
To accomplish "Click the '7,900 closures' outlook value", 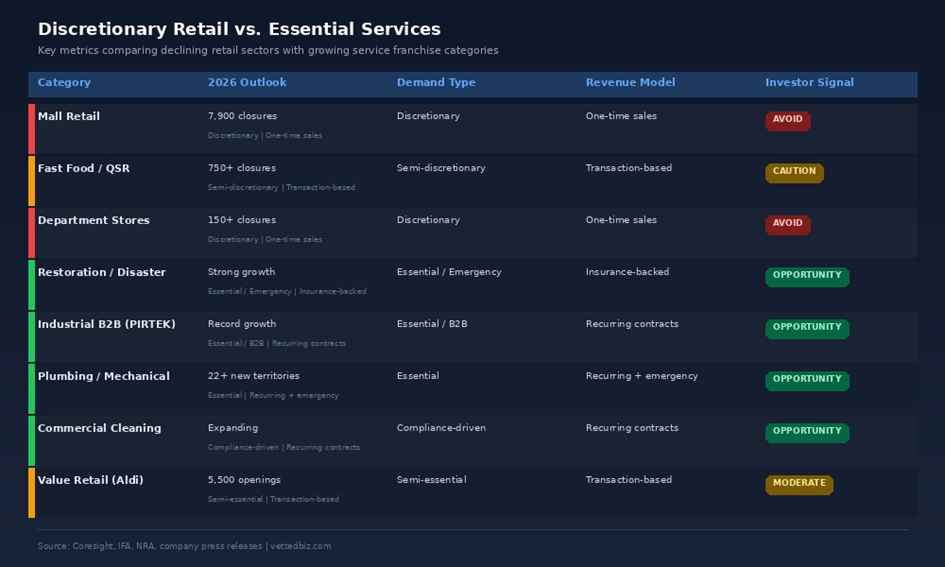I will (x=242, y=116).
